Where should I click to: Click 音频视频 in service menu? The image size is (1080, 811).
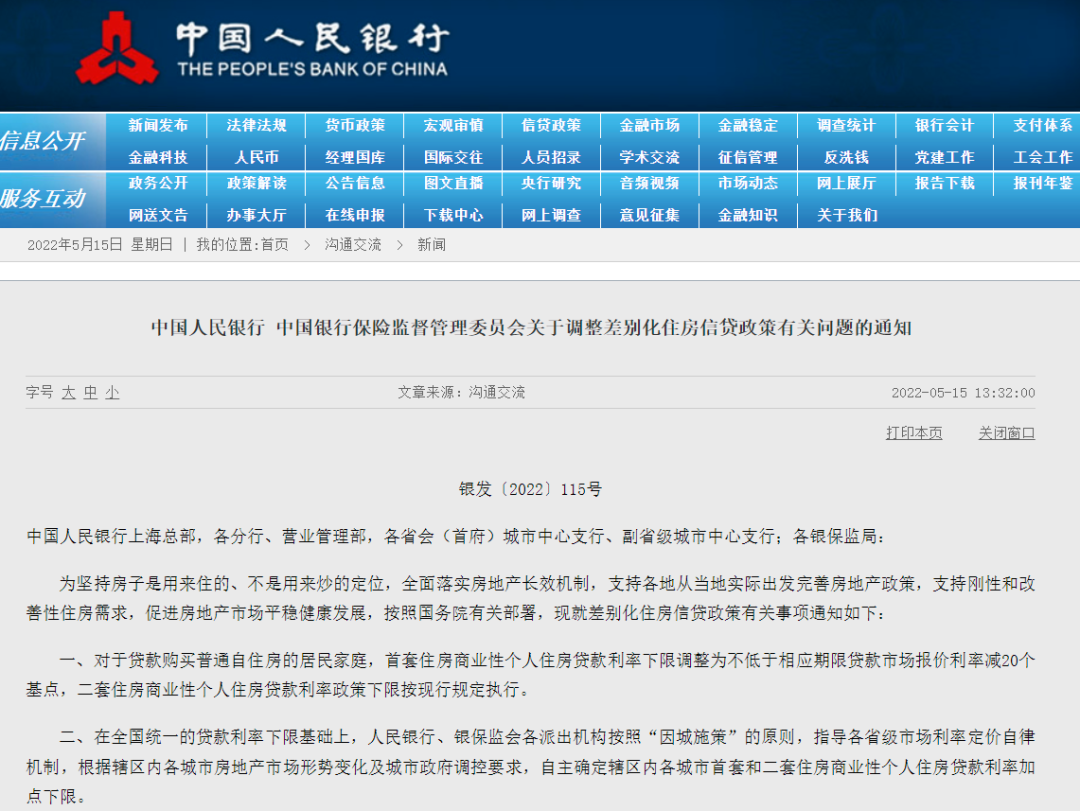(x=650, y=183)
